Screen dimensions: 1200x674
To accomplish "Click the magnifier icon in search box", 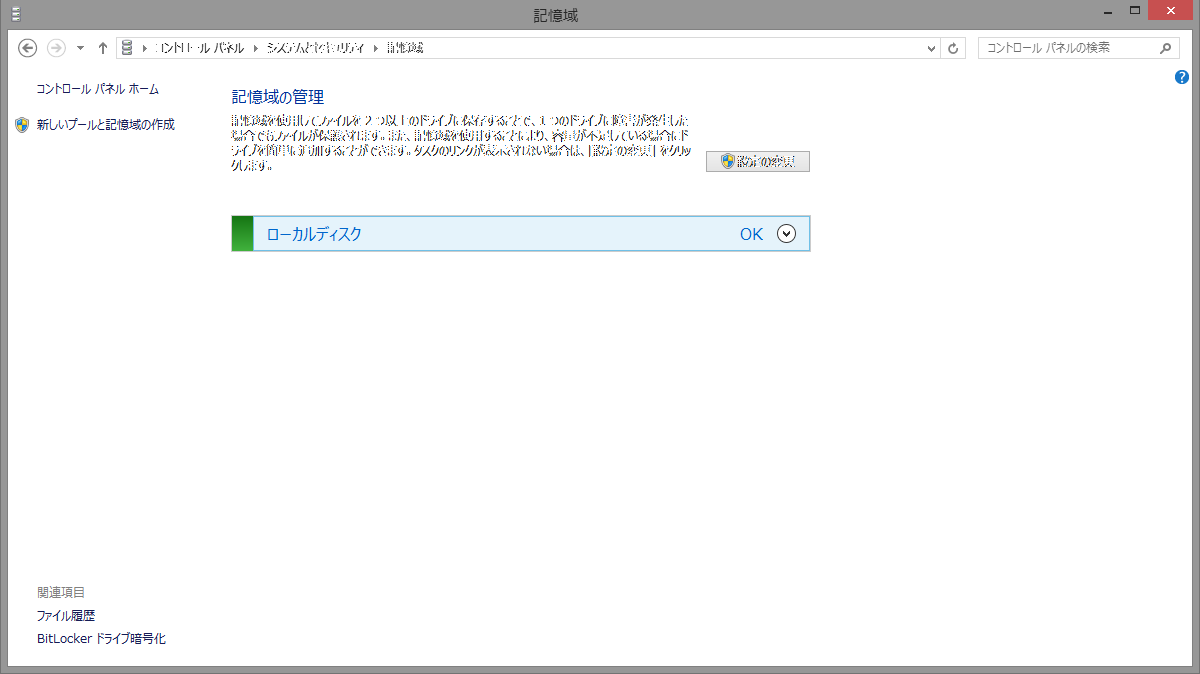I will coord(1165,48).
